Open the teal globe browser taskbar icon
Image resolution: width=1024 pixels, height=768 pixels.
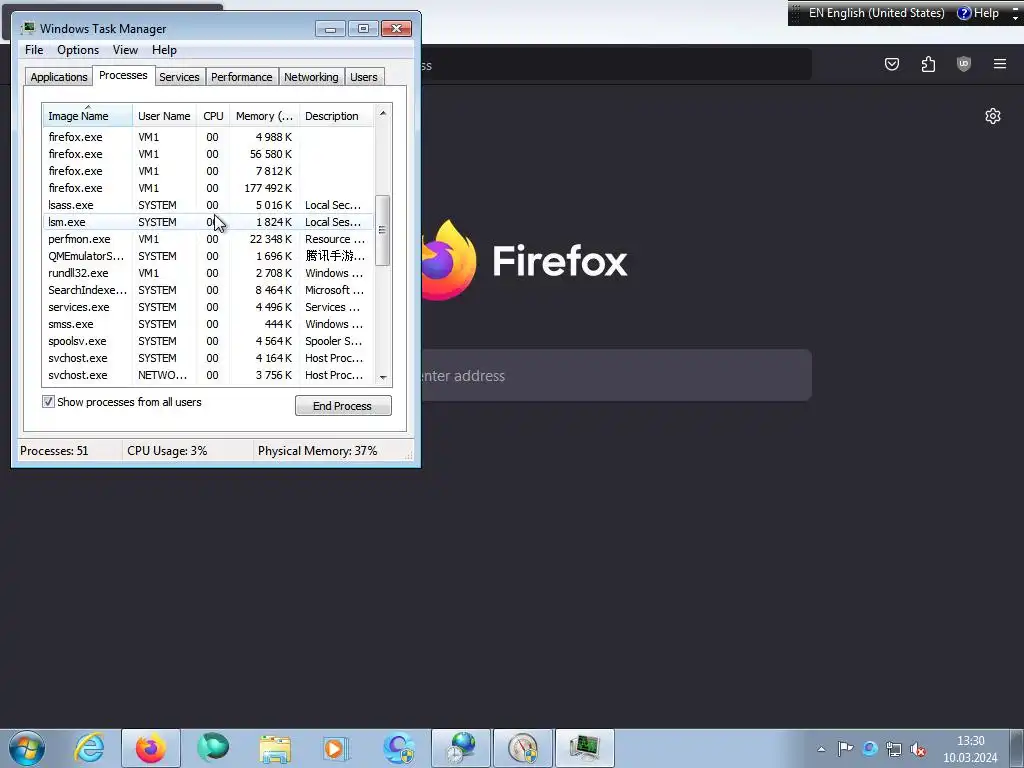click(213, 748)
